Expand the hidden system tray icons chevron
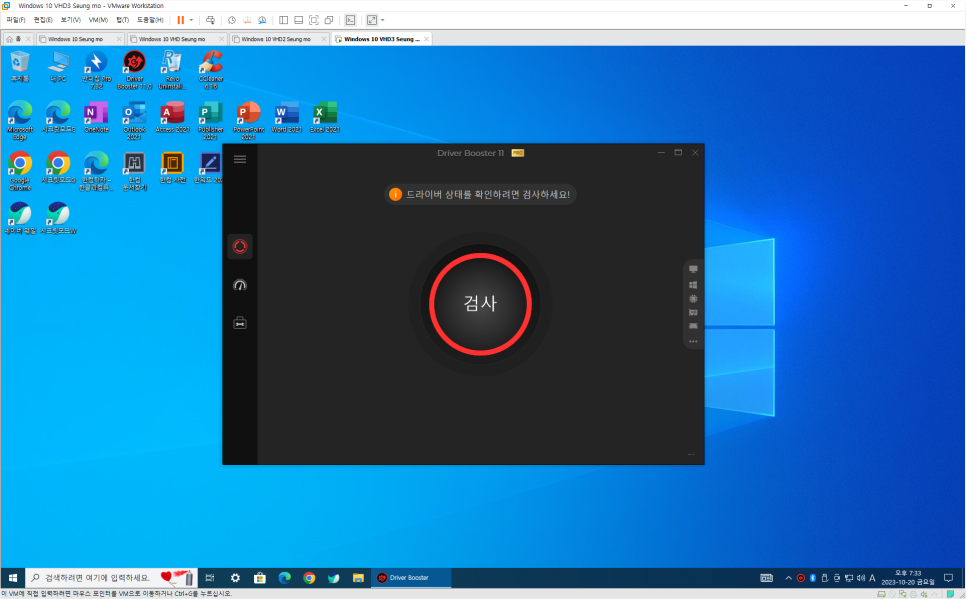 [x=788, y=578]
